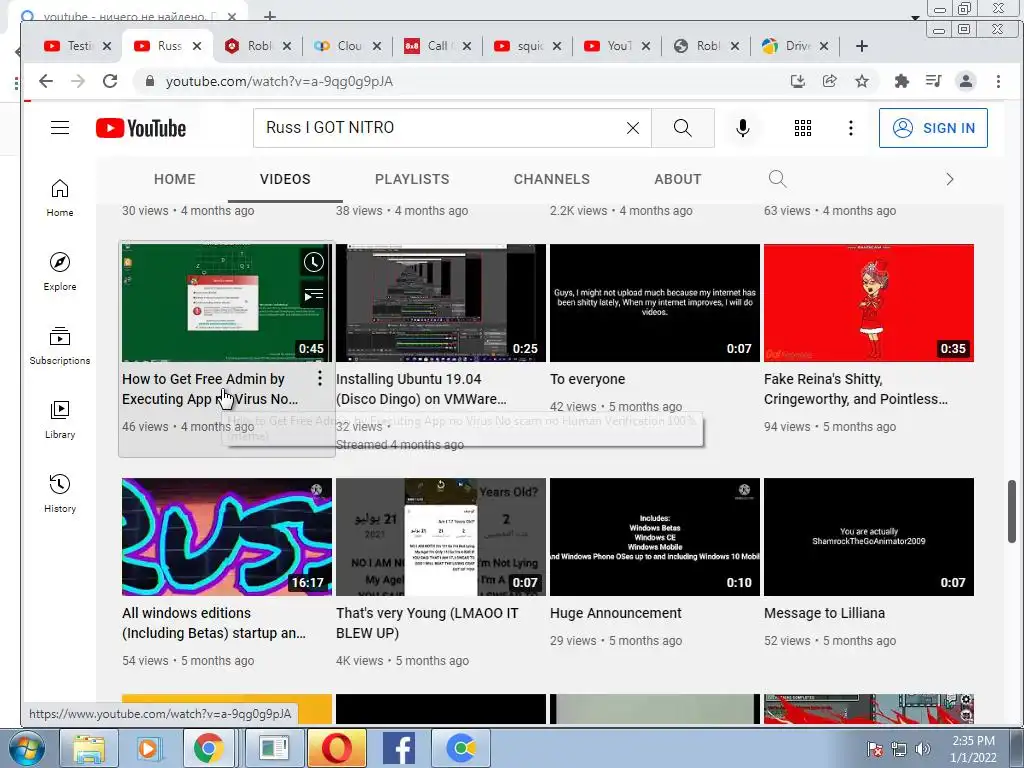Open Facebook from the taskbar

(x=399, y=748)
